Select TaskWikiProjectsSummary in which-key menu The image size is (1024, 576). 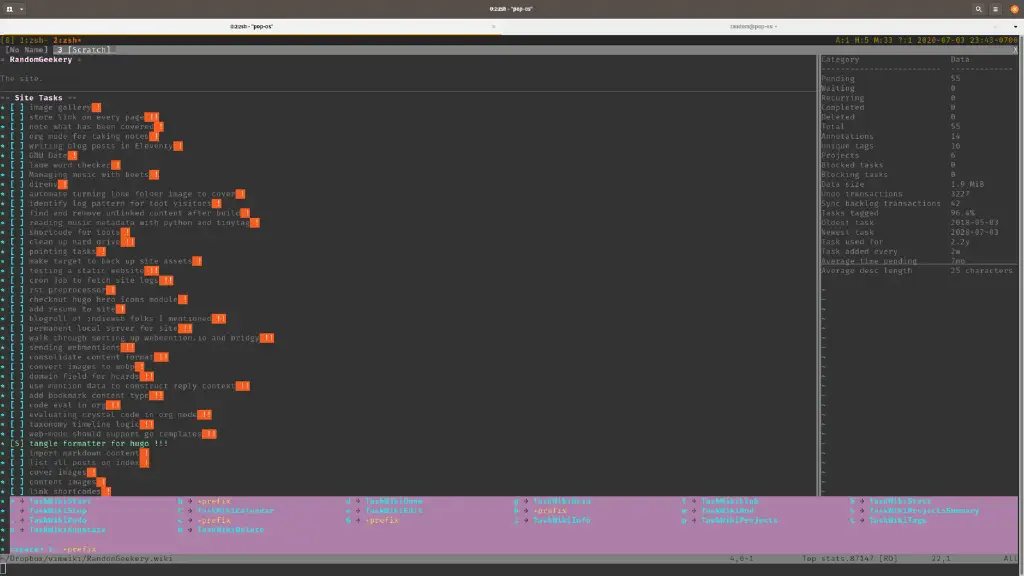coord(923,511)
